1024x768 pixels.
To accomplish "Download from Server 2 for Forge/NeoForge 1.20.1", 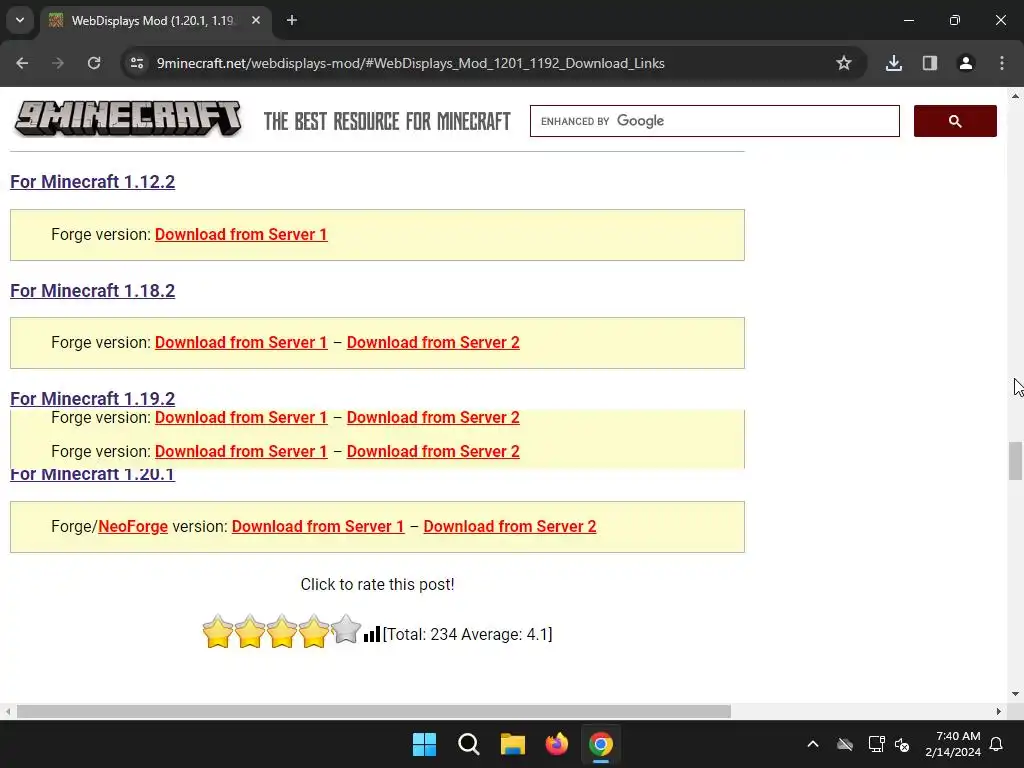I will [510, 526].
